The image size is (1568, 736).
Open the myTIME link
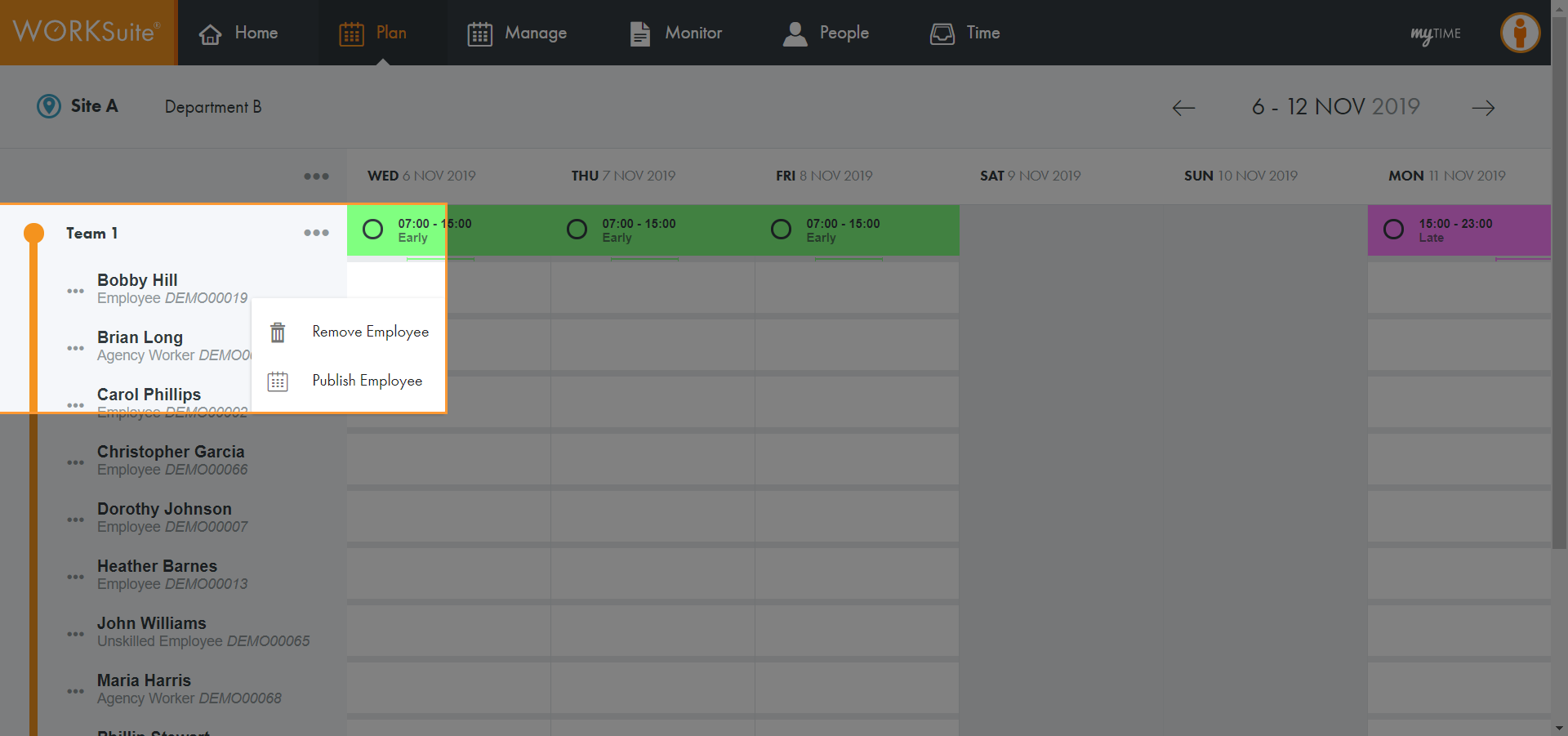1435,34
